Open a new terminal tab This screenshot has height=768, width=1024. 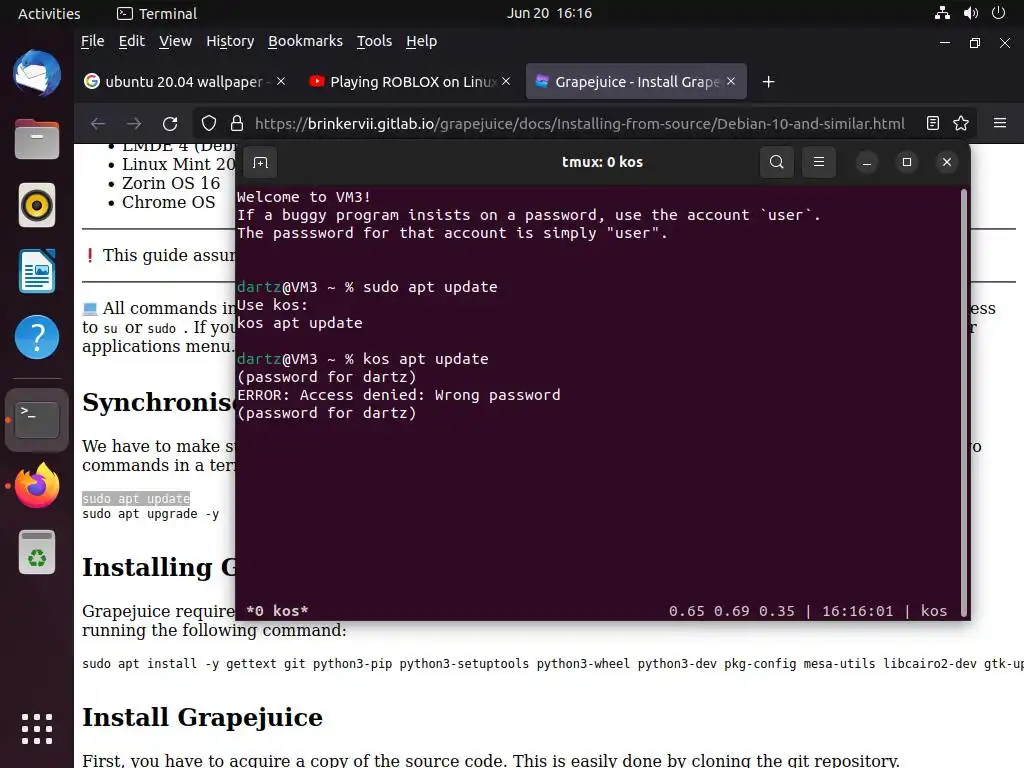261,162
